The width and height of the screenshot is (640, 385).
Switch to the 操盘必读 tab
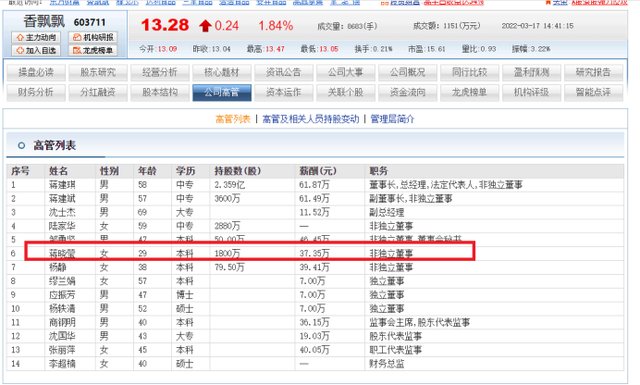pos(36,73)
